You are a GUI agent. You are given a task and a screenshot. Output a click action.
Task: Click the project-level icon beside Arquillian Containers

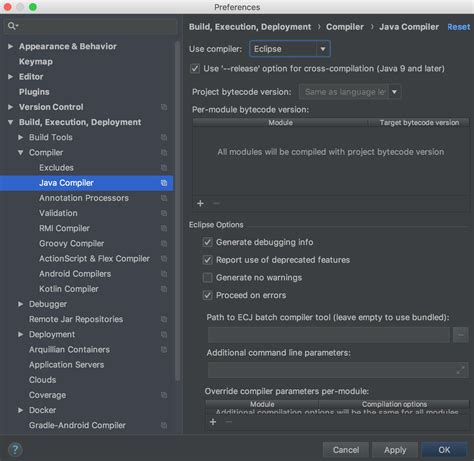point(164,350)
